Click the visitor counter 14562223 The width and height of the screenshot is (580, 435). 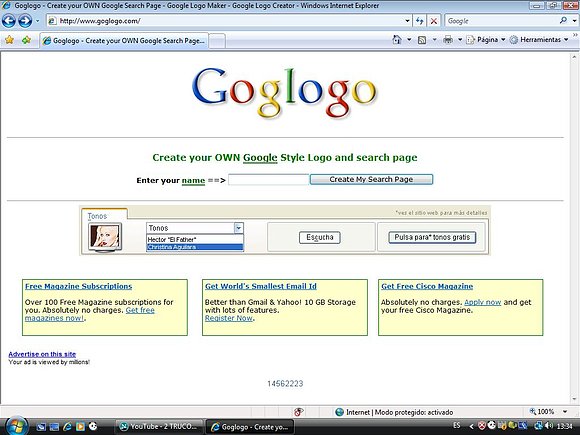coord(285,384)
